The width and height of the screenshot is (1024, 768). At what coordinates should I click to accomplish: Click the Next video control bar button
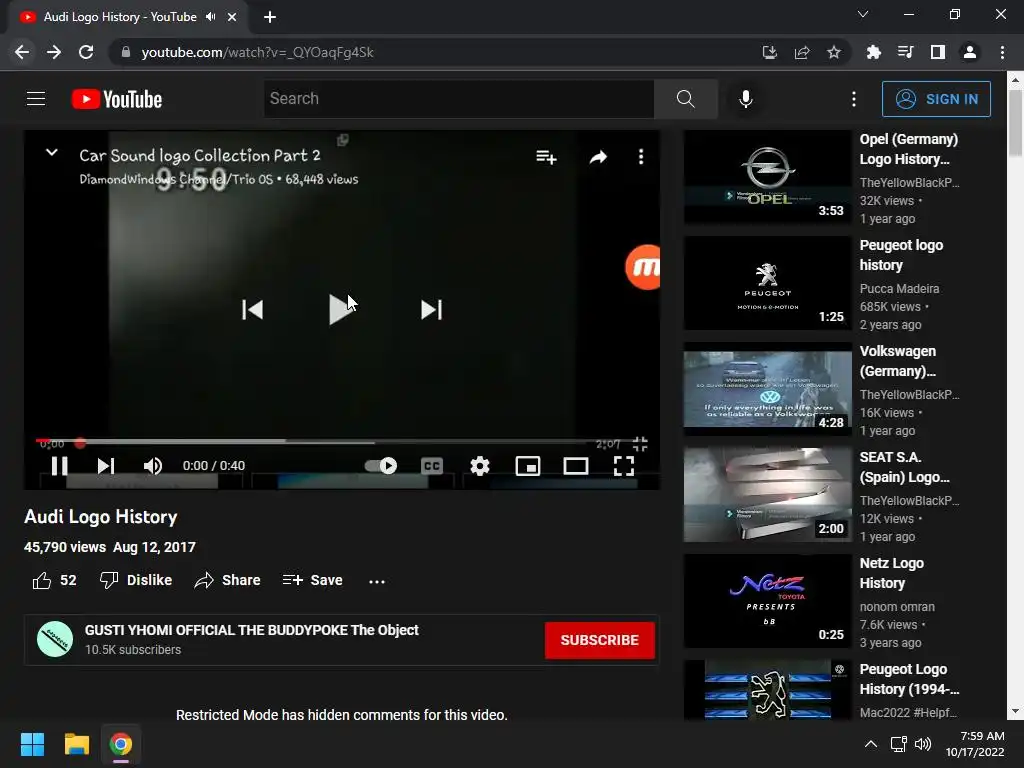point(106,466)
